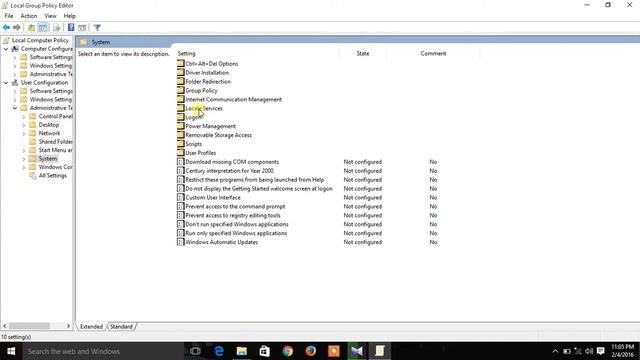Go forward with the Forward arrow toolbar icon
The height and width of the screenshot is (360, 640).
17,27
